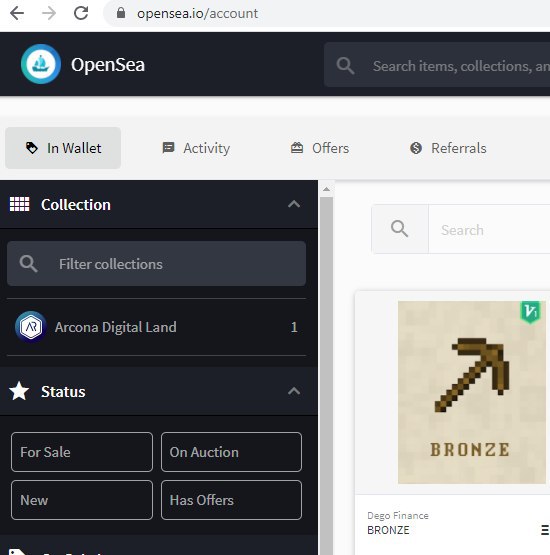Click the BRONZE item name
Image resolution: width=550 pixels, height=555 pixels.
(x=388, y=530)
